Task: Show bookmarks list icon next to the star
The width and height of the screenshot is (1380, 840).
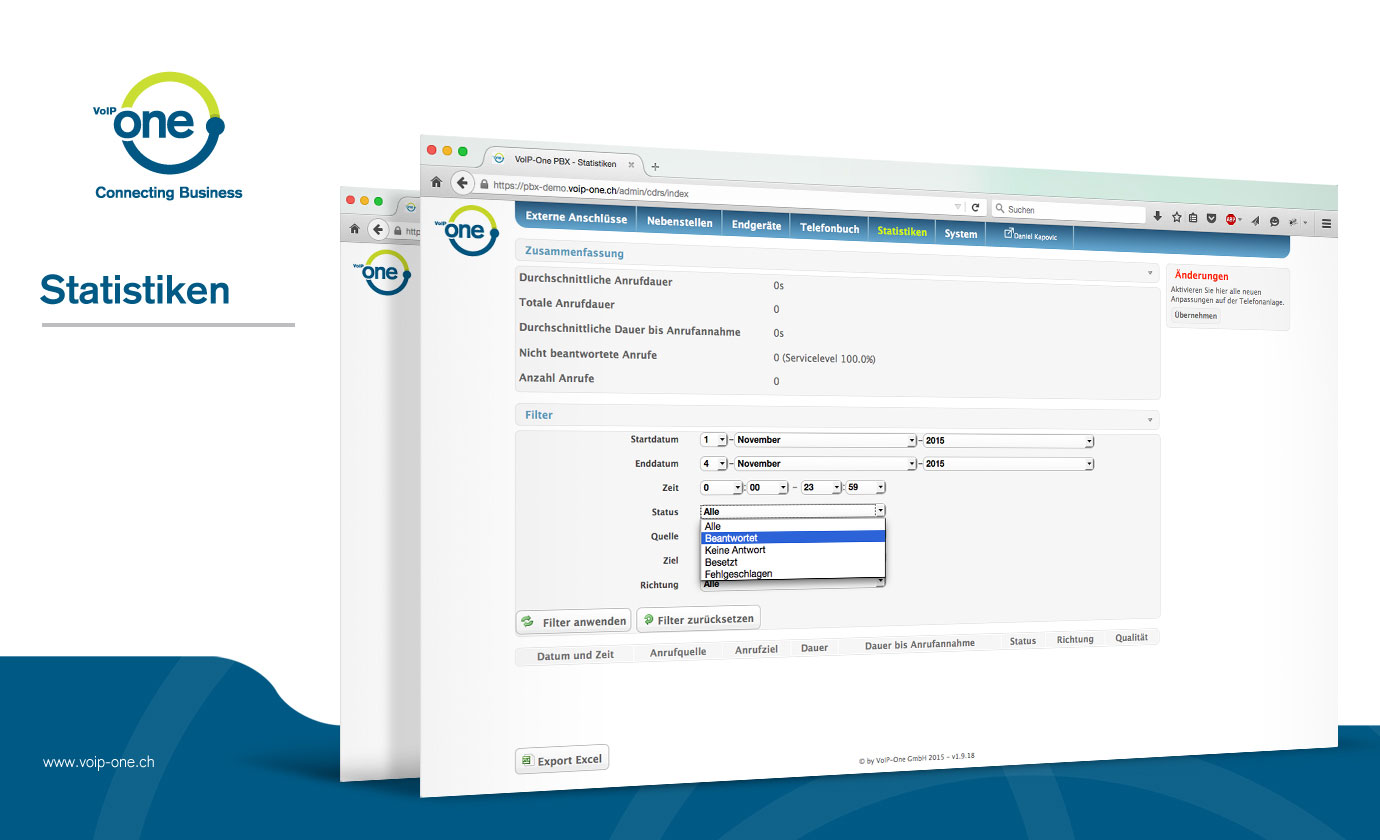Action: [x=1193, y=218]
